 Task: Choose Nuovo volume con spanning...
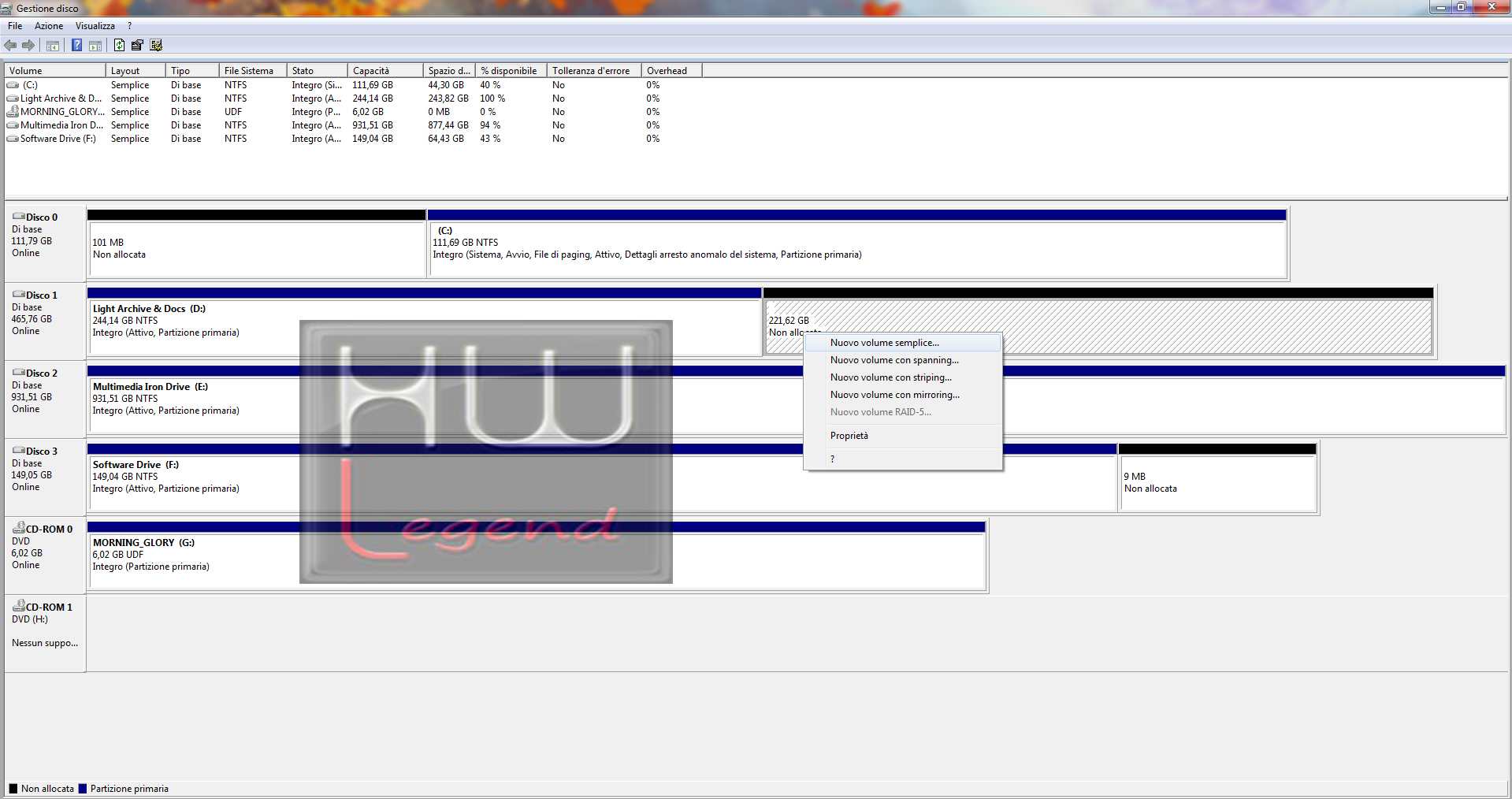pos(903,360)
